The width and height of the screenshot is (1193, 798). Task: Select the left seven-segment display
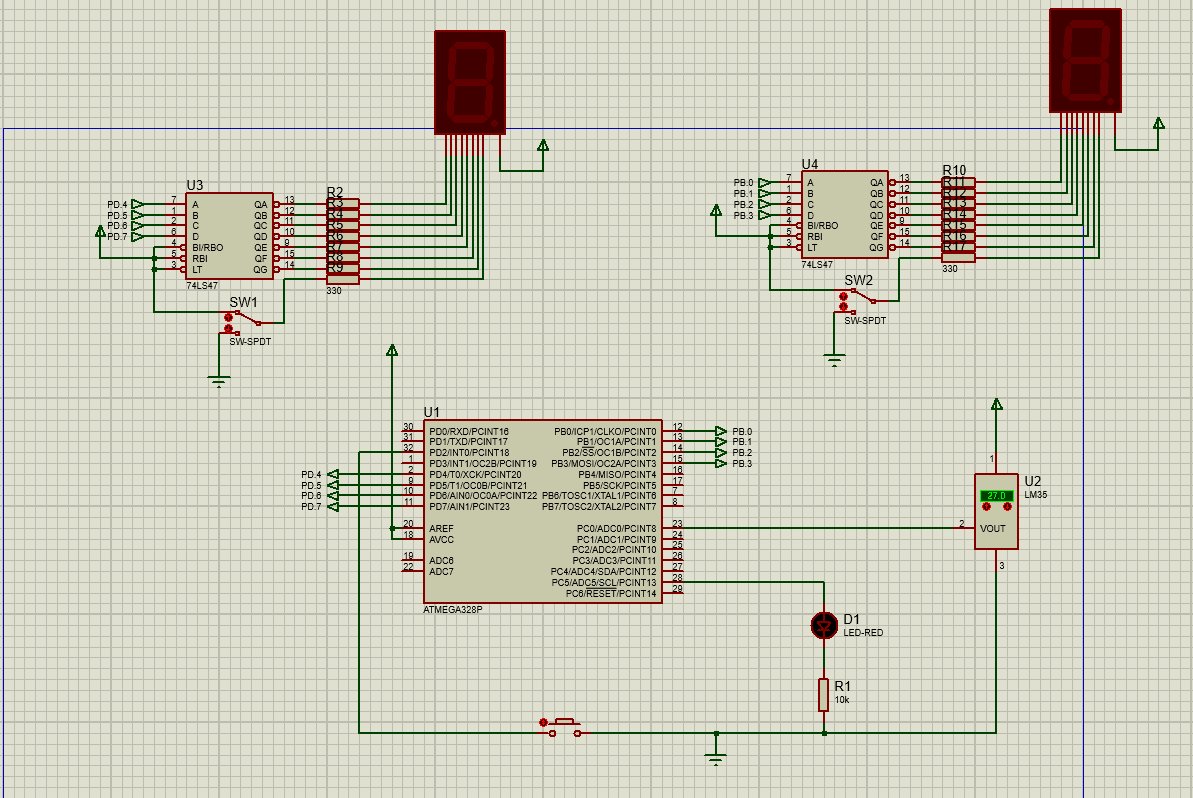click(470, 83)
